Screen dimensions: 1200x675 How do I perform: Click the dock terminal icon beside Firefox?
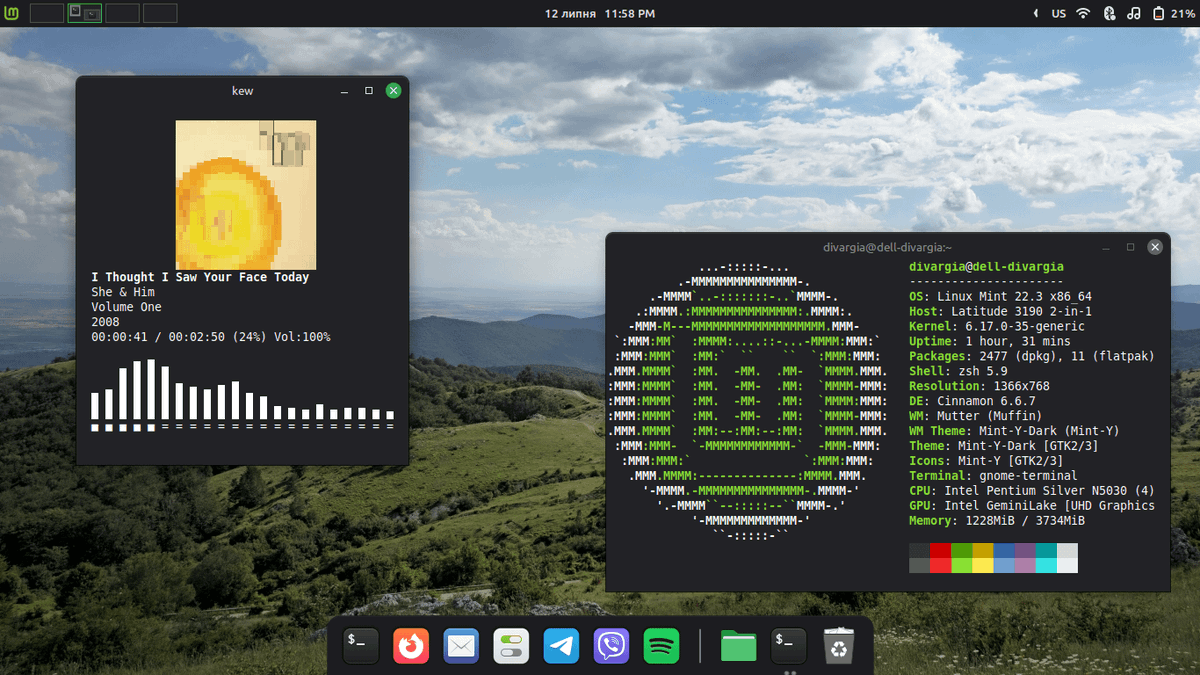point(361,646)
